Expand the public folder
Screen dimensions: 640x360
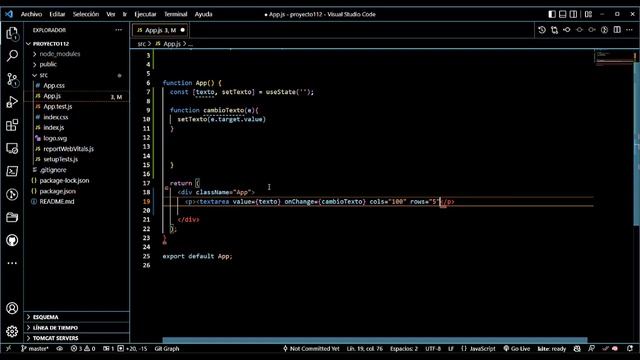[48, 64]
